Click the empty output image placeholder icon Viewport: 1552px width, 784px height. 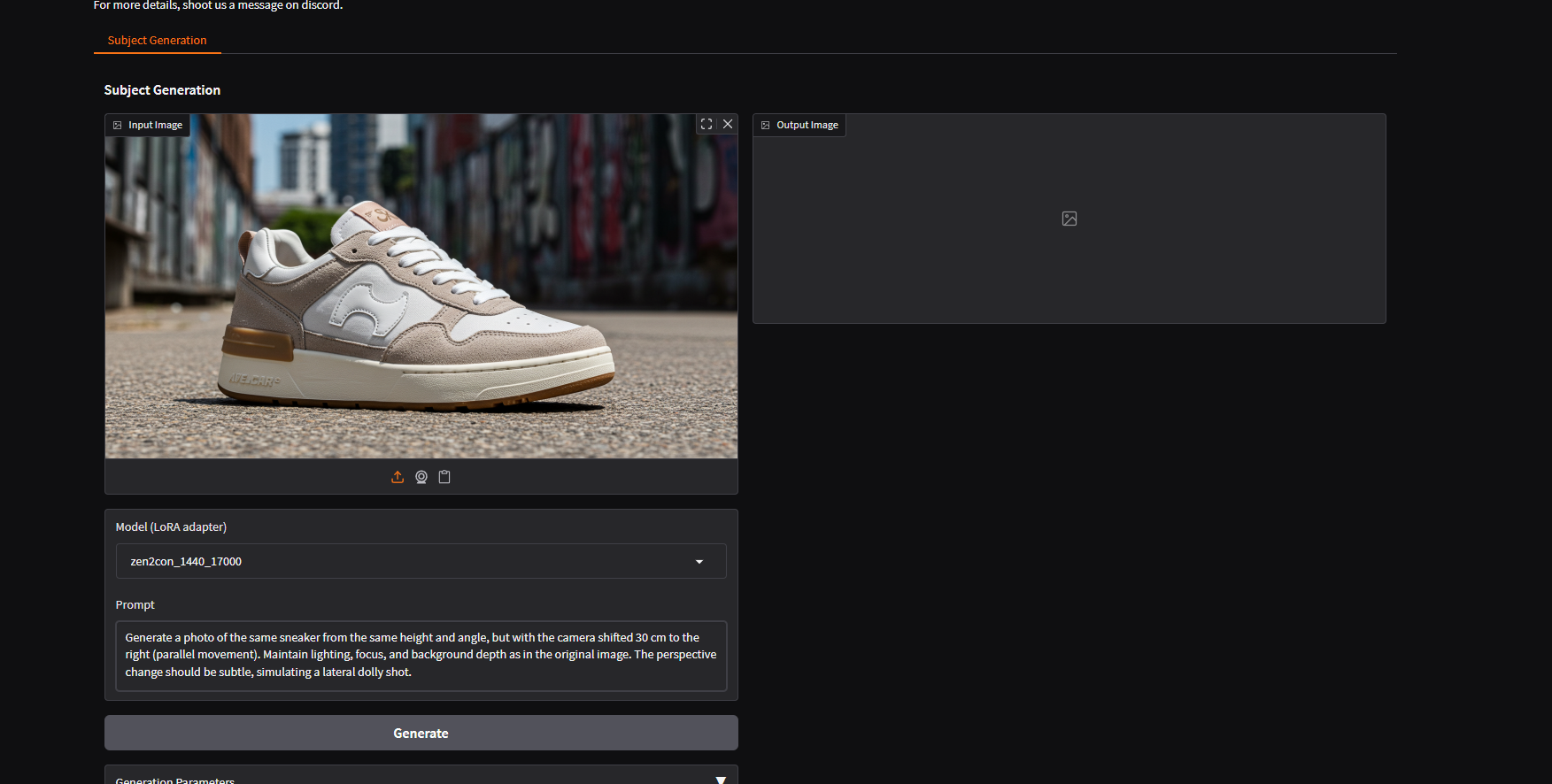pos(1069,219)
